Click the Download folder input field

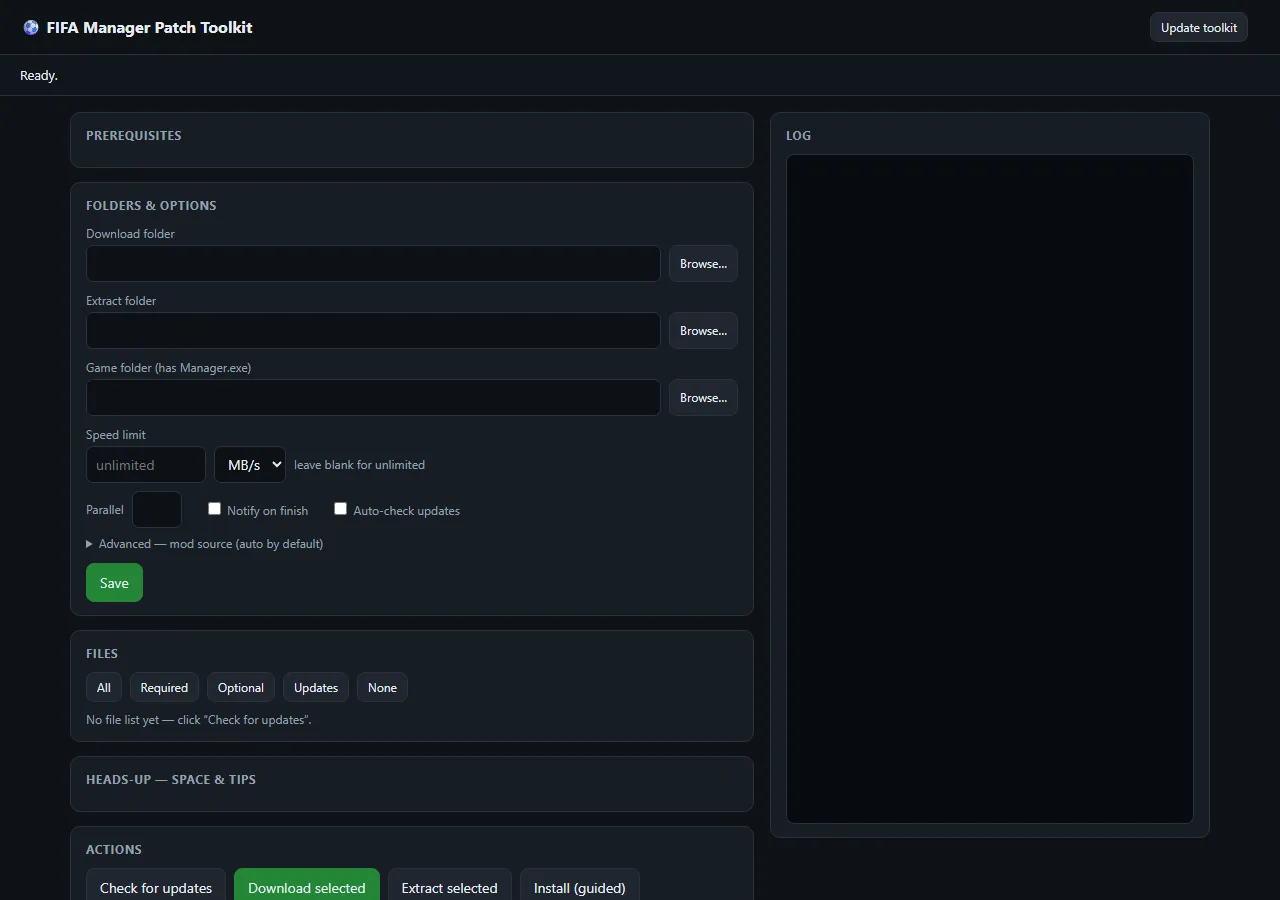373,264
